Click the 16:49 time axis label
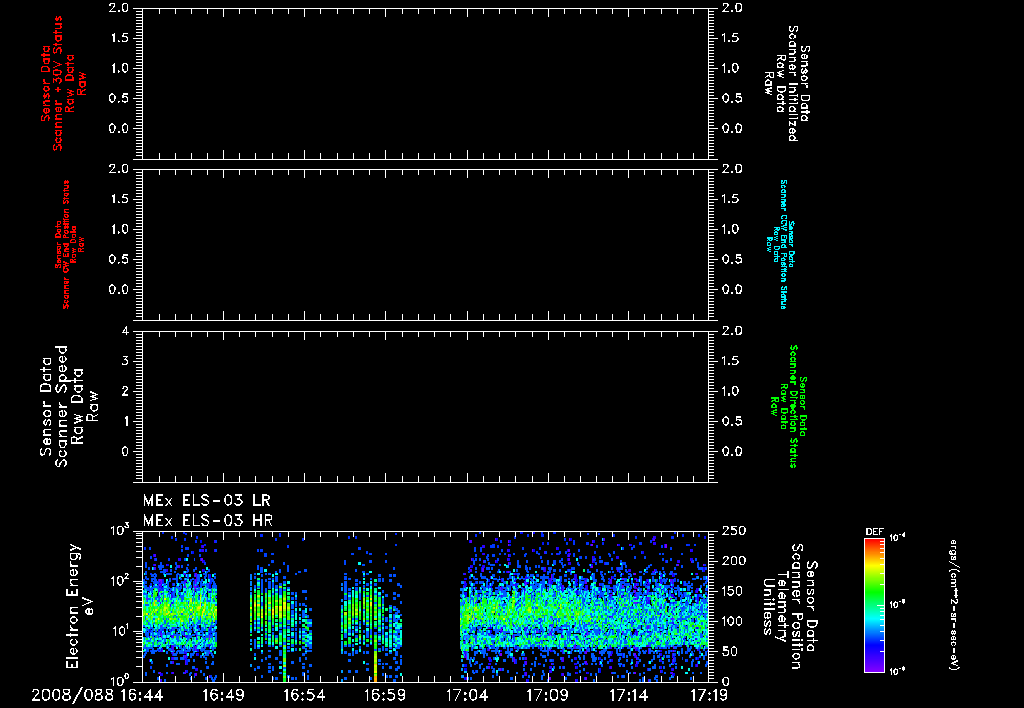Viewport: 1024px width, 708px height. 223,696
